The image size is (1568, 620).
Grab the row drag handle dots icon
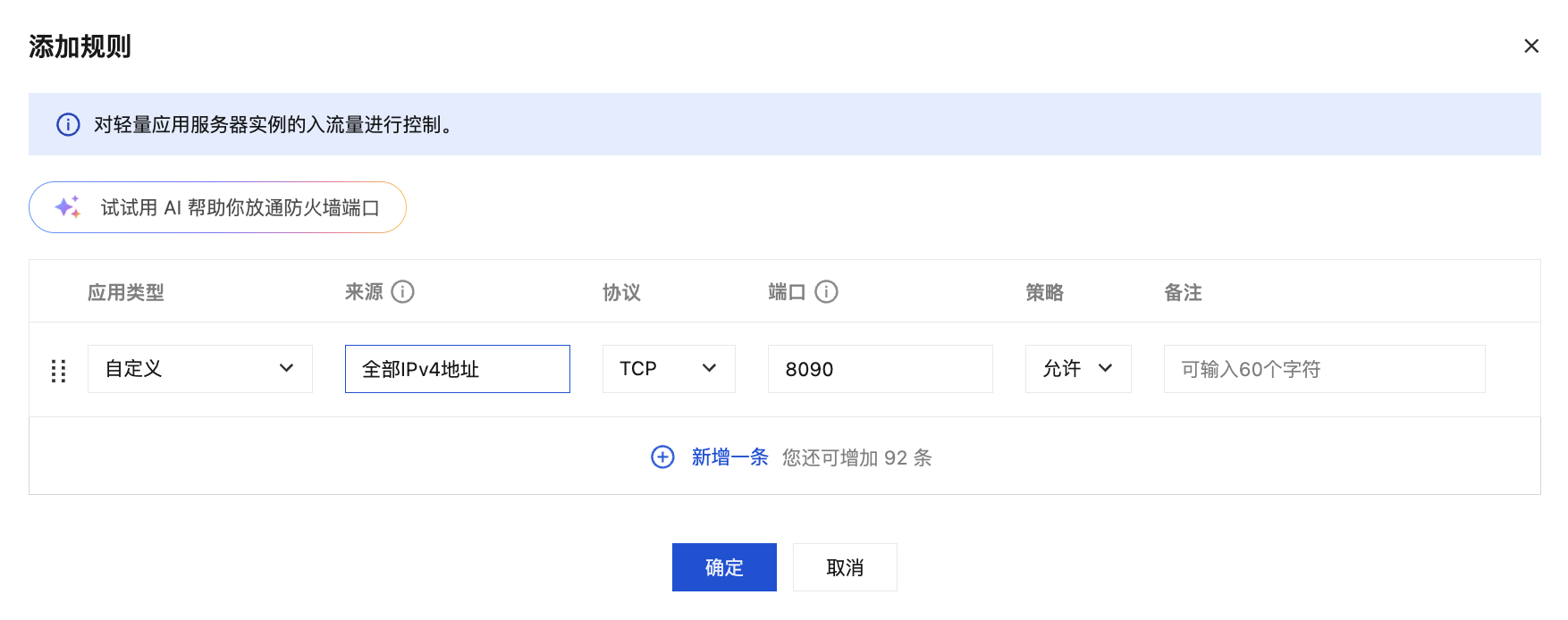[x=58, y=371]
